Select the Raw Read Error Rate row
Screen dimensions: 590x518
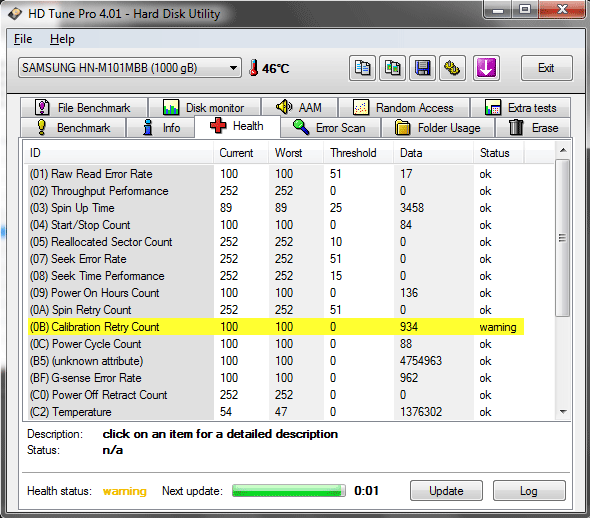(x=276, y=174)
